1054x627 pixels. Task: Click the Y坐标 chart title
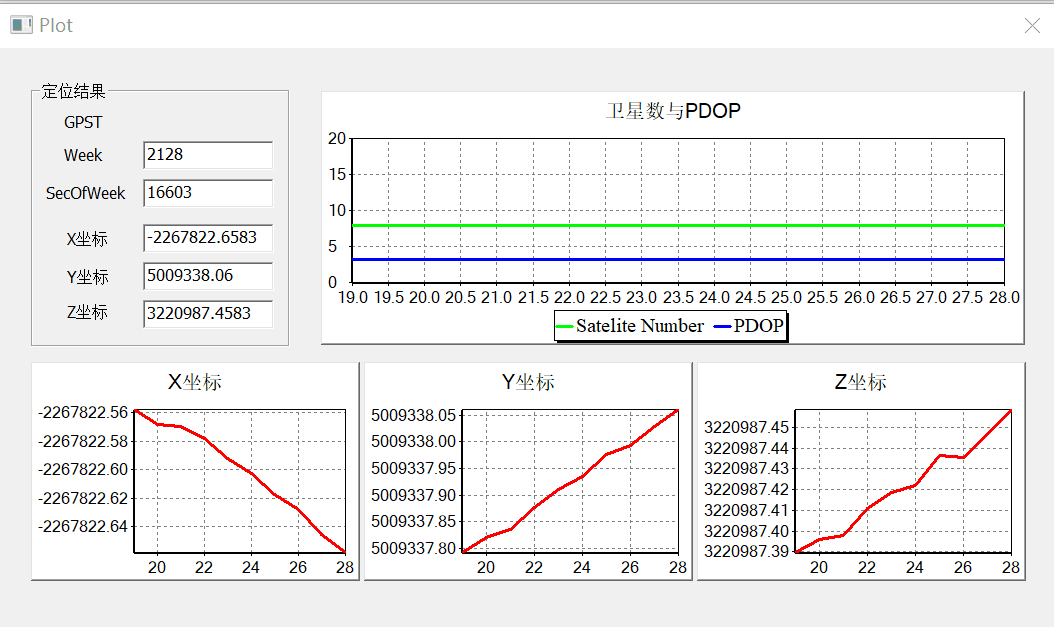coord(528,382)
